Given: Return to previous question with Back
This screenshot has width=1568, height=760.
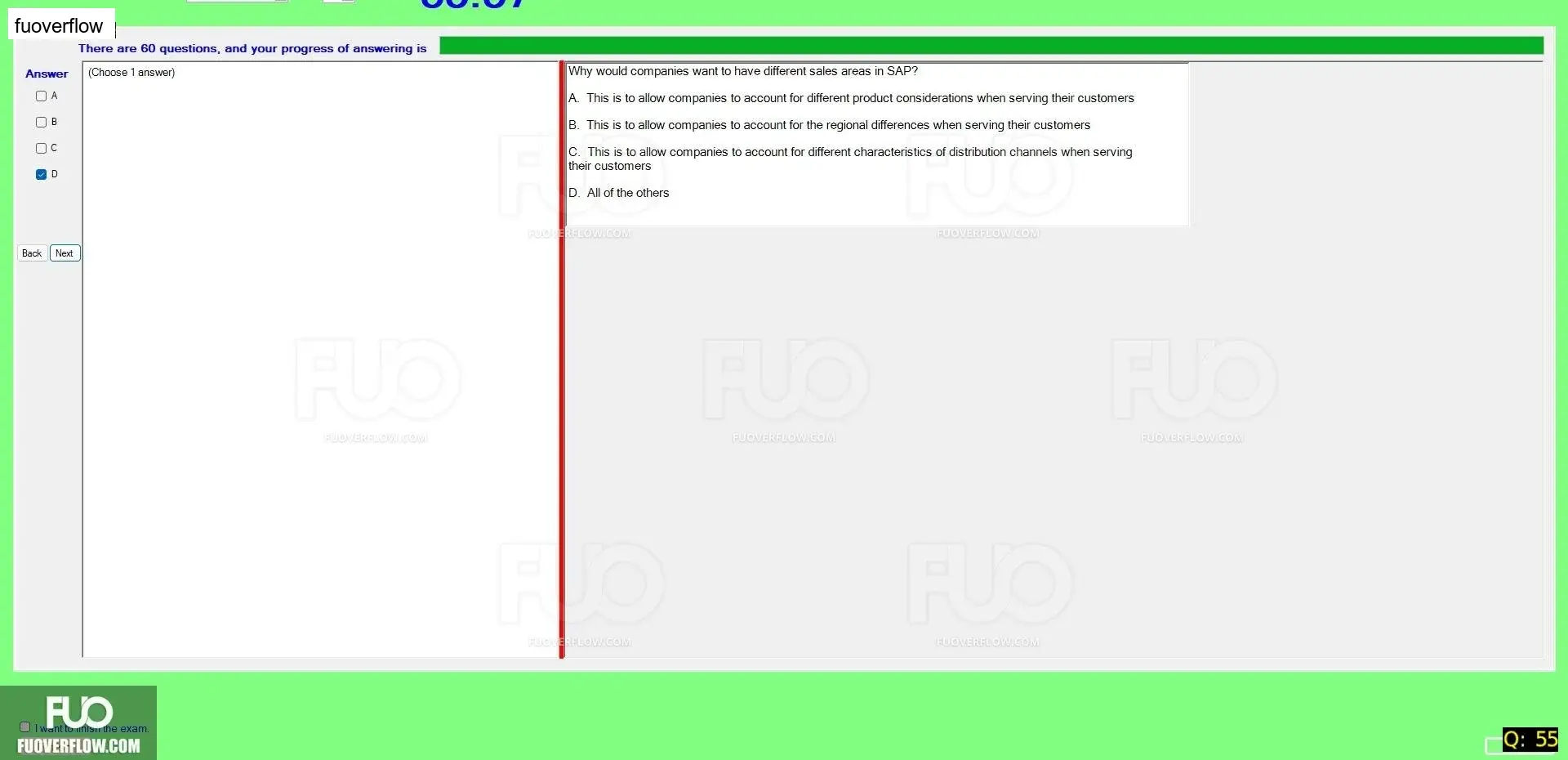Looking at the screenshot, I should pyautogui.click(x=32, y=253).
